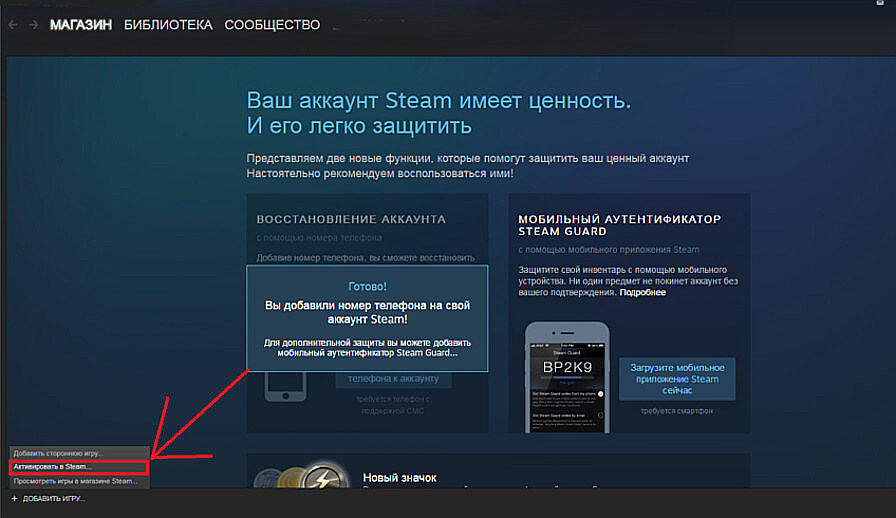The height and width of the screenshot is (518, 896).
Task: Click the forward navigation arrow
Action: pos(33,24)
